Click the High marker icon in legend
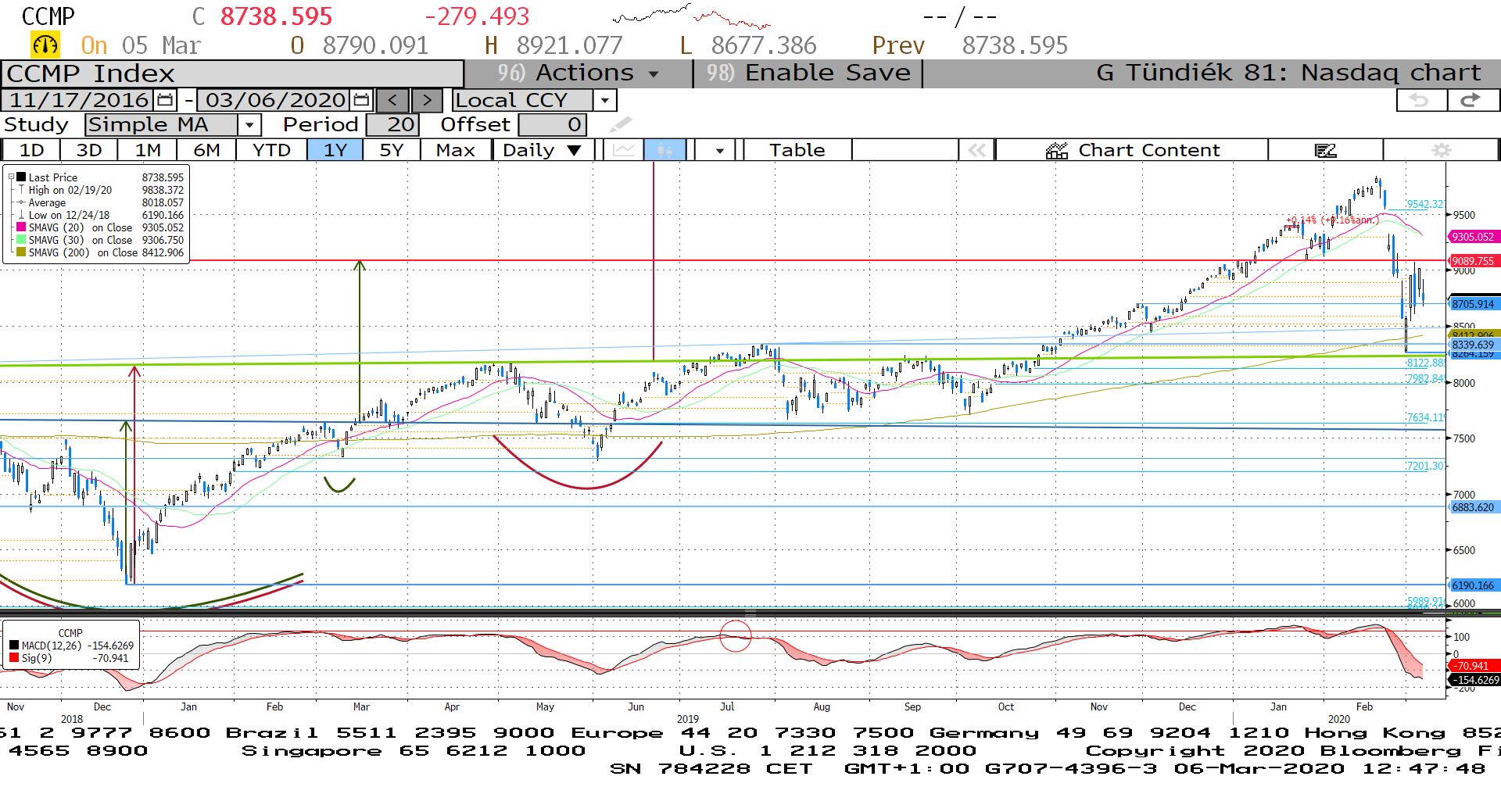1501x812 pixels. [x=22, y=190]
